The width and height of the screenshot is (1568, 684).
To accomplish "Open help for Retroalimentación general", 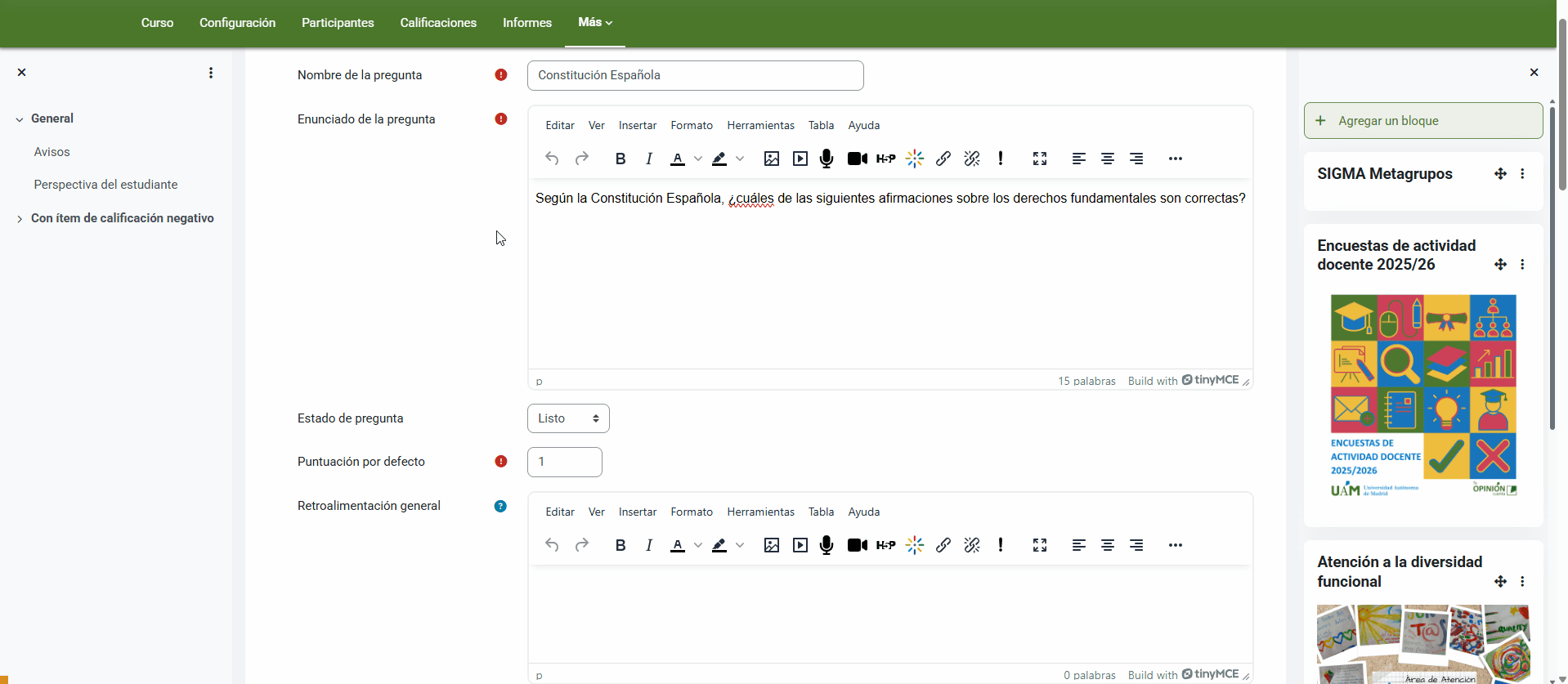I will [500, 506].
